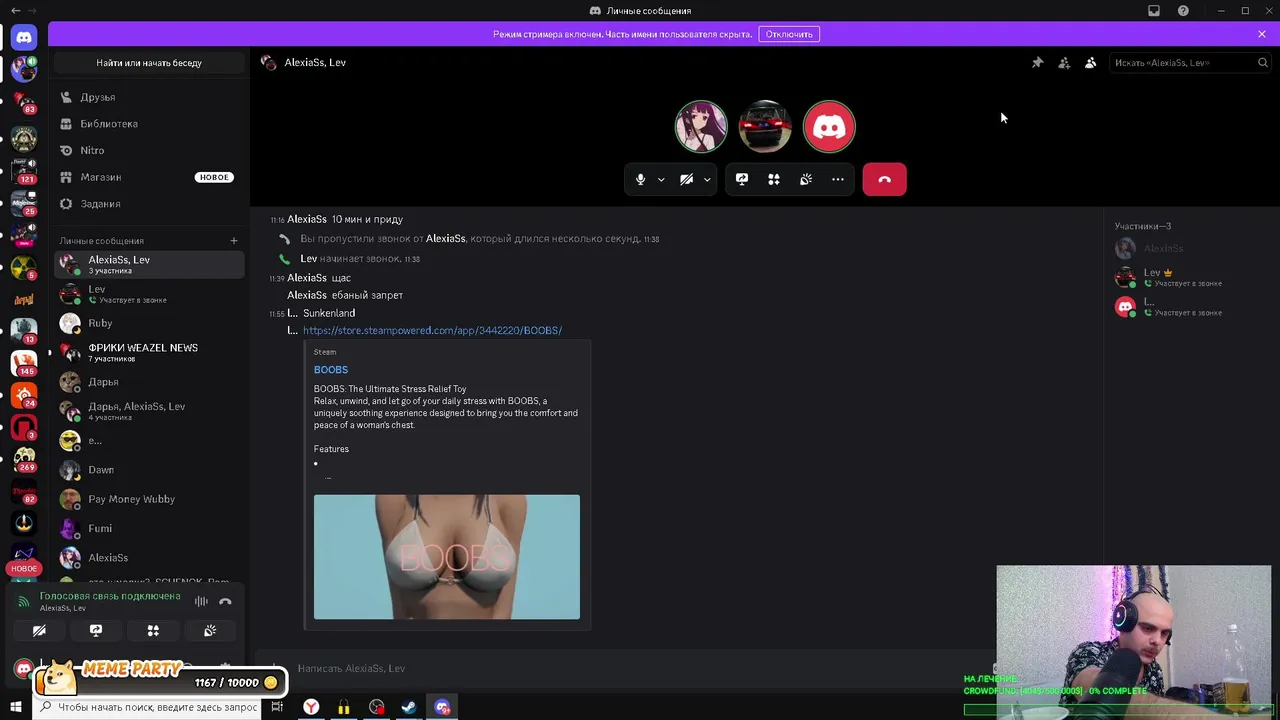Open microphone input device options arrow

(661, 180)
